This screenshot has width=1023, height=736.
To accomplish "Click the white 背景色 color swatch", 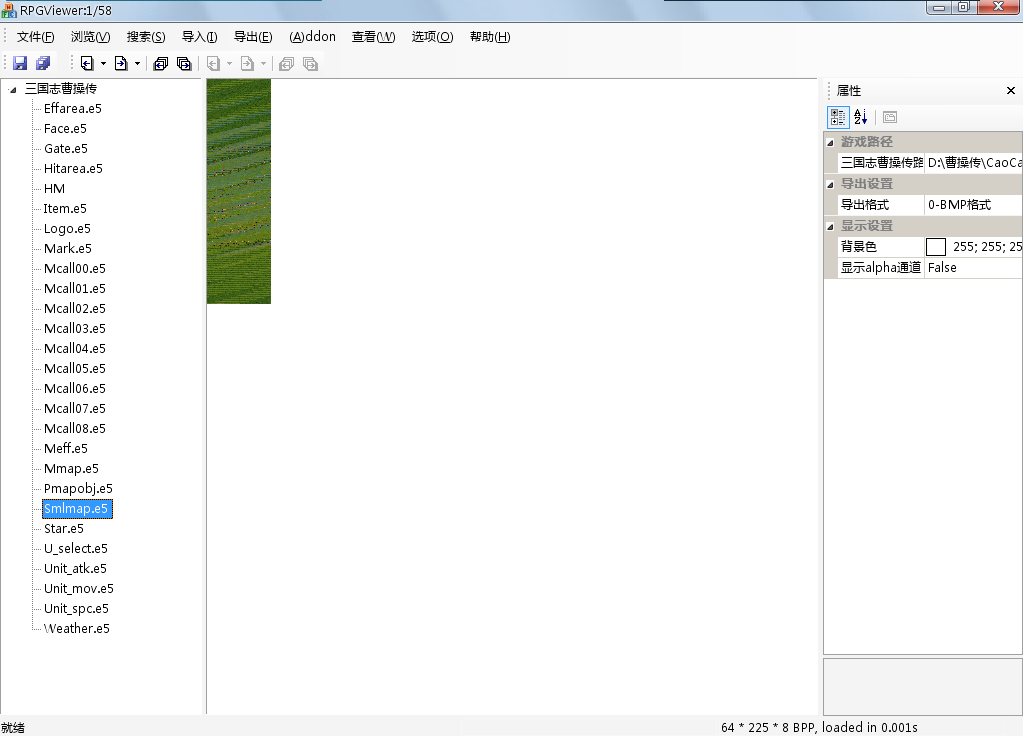I will point(936,247).
